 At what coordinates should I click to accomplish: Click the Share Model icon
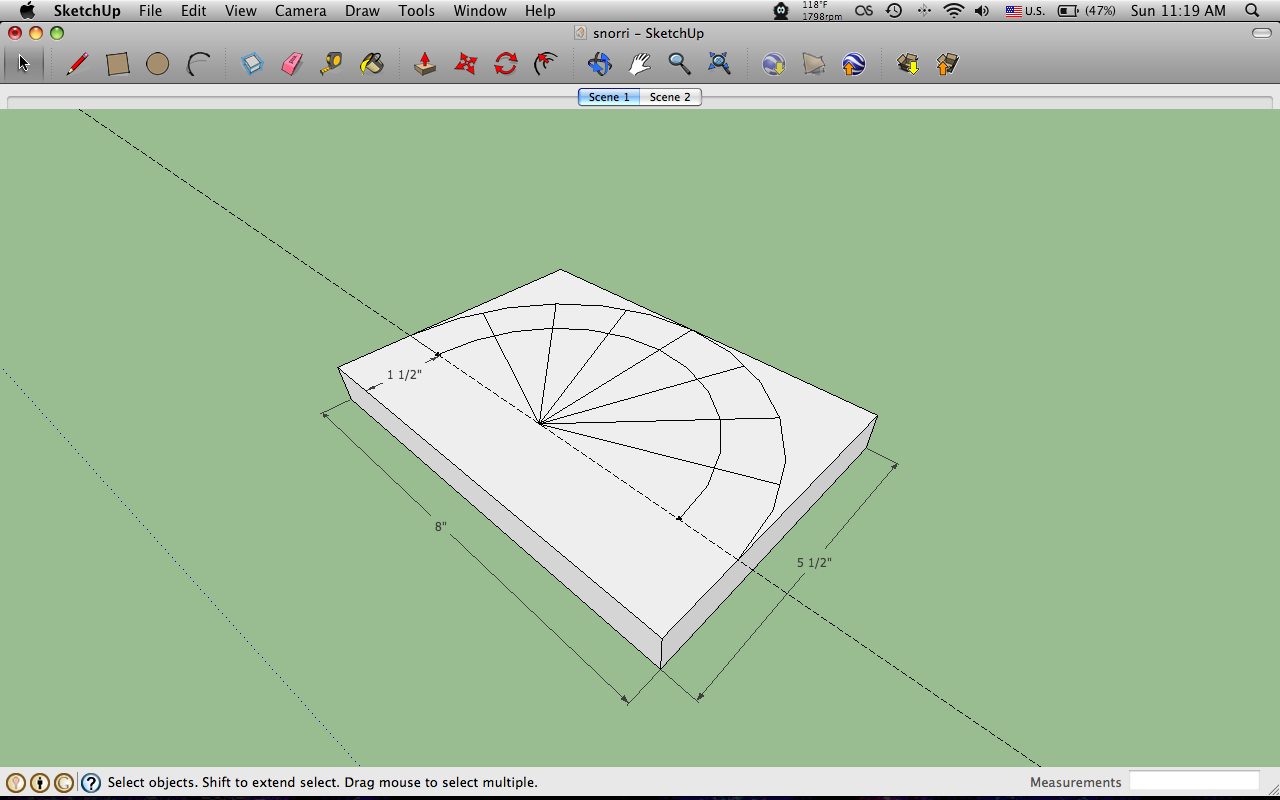[947, 64]
